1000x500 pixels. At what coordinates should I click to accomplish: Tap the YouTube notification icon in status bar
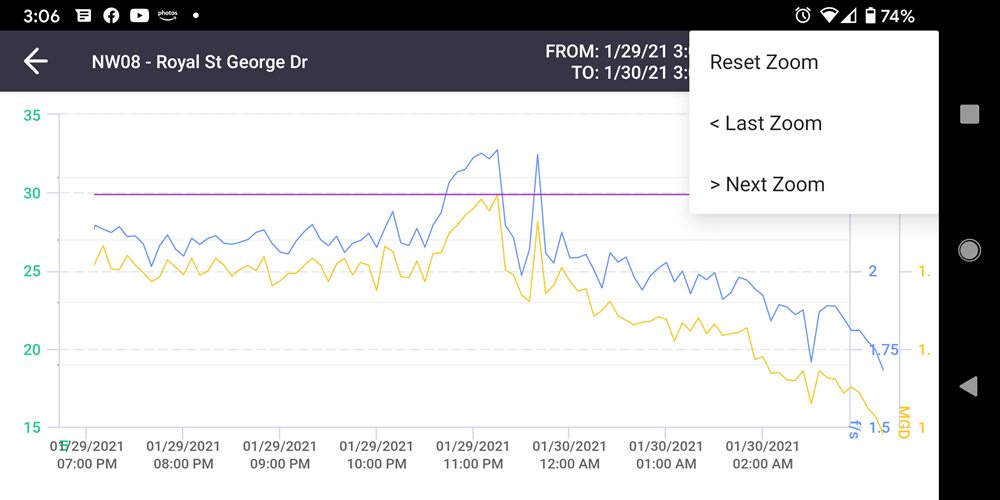coord(139,16)
